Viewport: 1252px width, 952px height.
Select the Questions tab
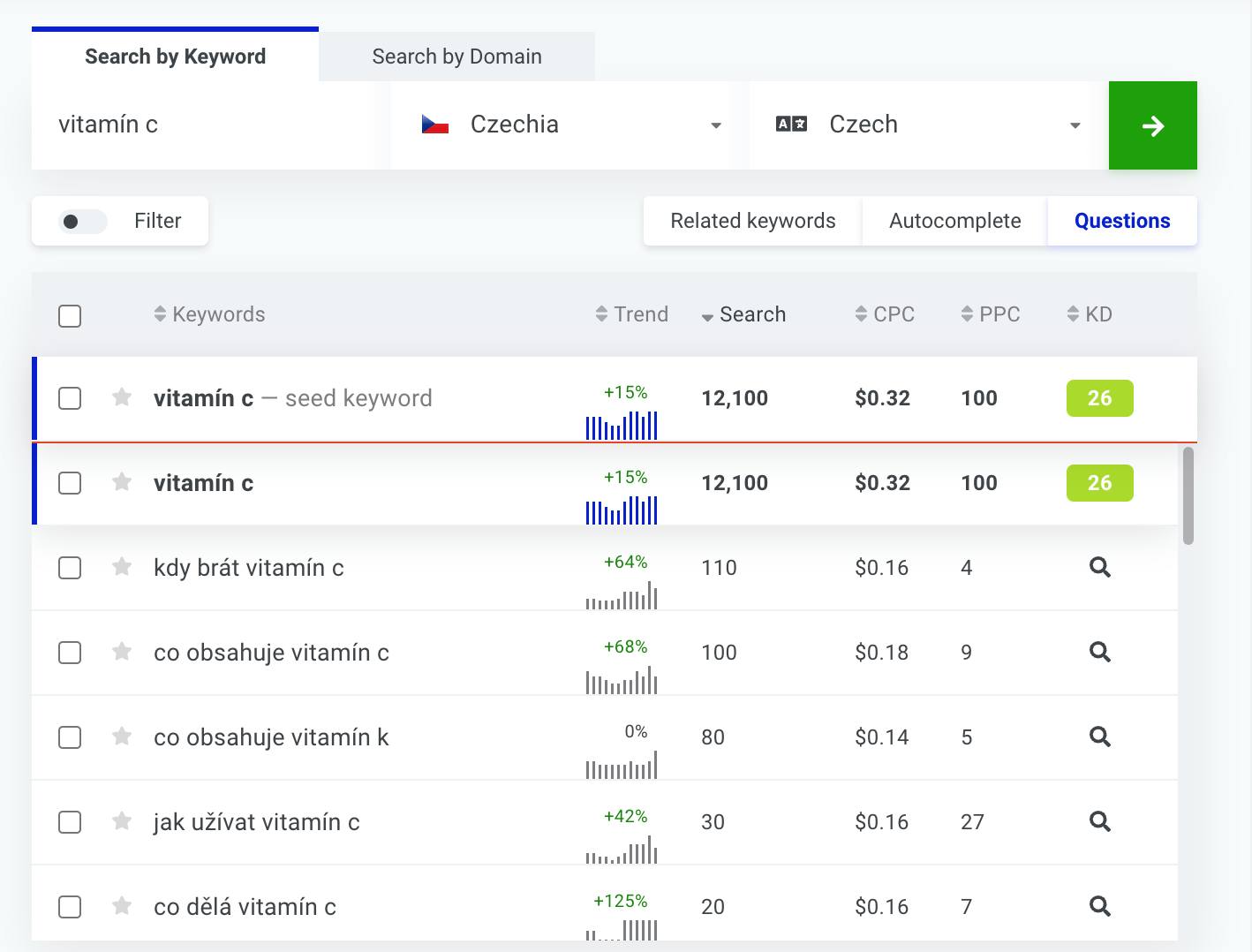pyautogui.click(x=1122, y=221)
